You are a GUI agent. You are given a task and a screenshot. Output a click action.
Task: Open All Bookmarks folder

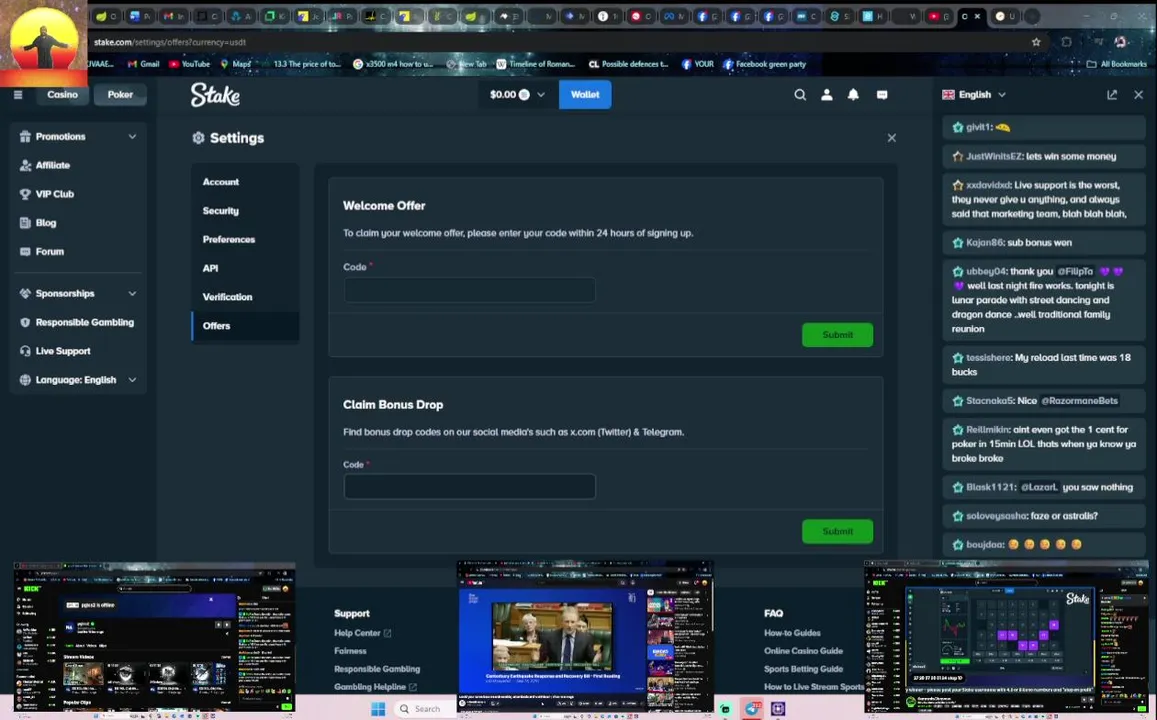pos(1116,64)
